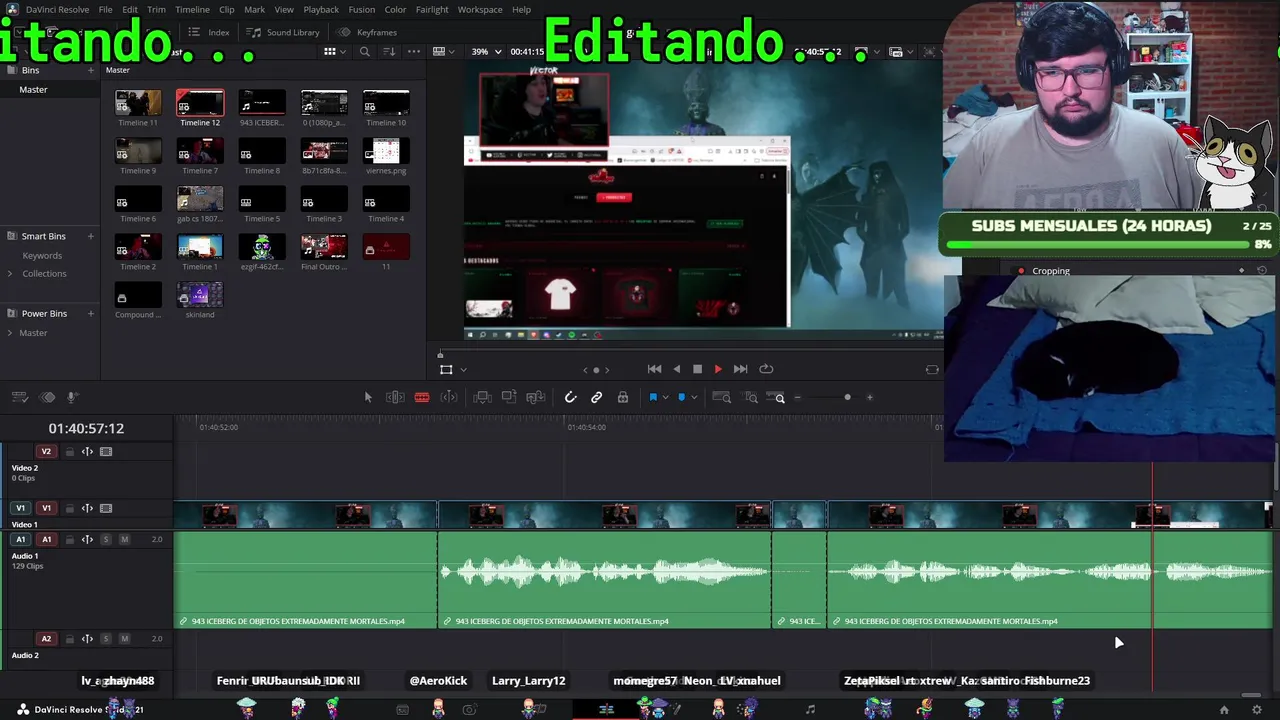Screen dimensions: 1280x720
Task: Toggle timeline Snapping magnet
Action: (x=570, y=397)
